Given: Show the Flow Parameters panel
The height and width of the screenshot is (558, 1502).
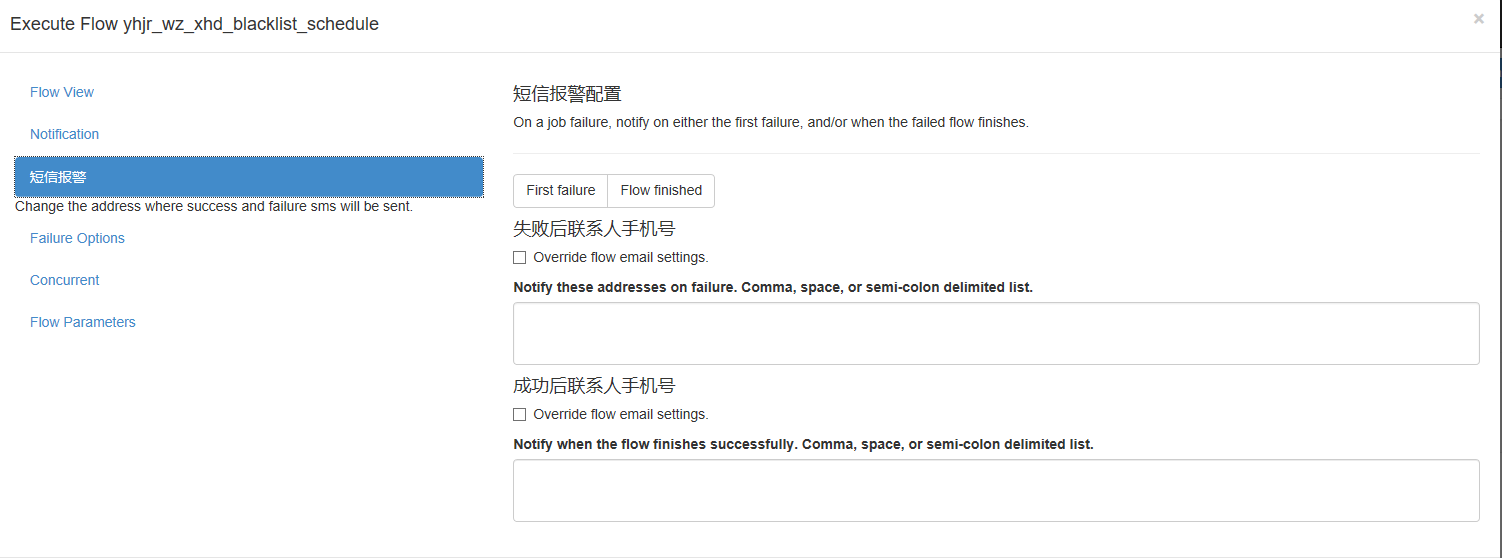Looking at the screenshot, I should (x=83, y=322).
